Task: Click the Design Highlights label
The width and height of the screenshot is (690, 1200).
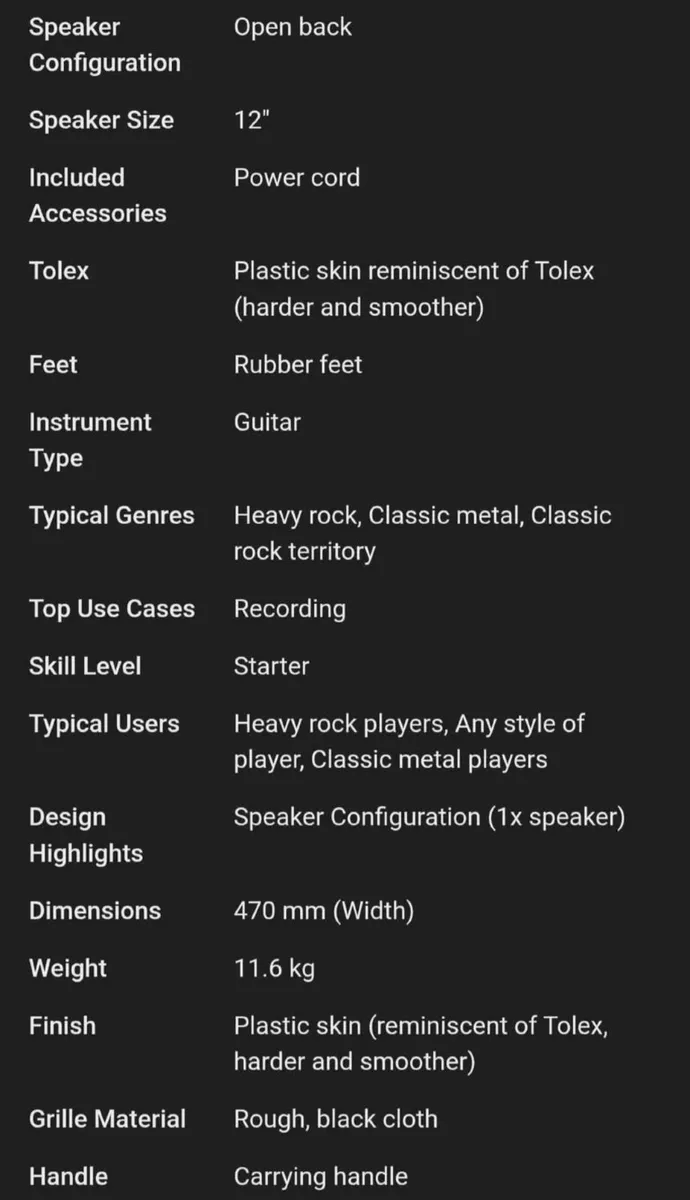Action: click(x=85, y=835)
